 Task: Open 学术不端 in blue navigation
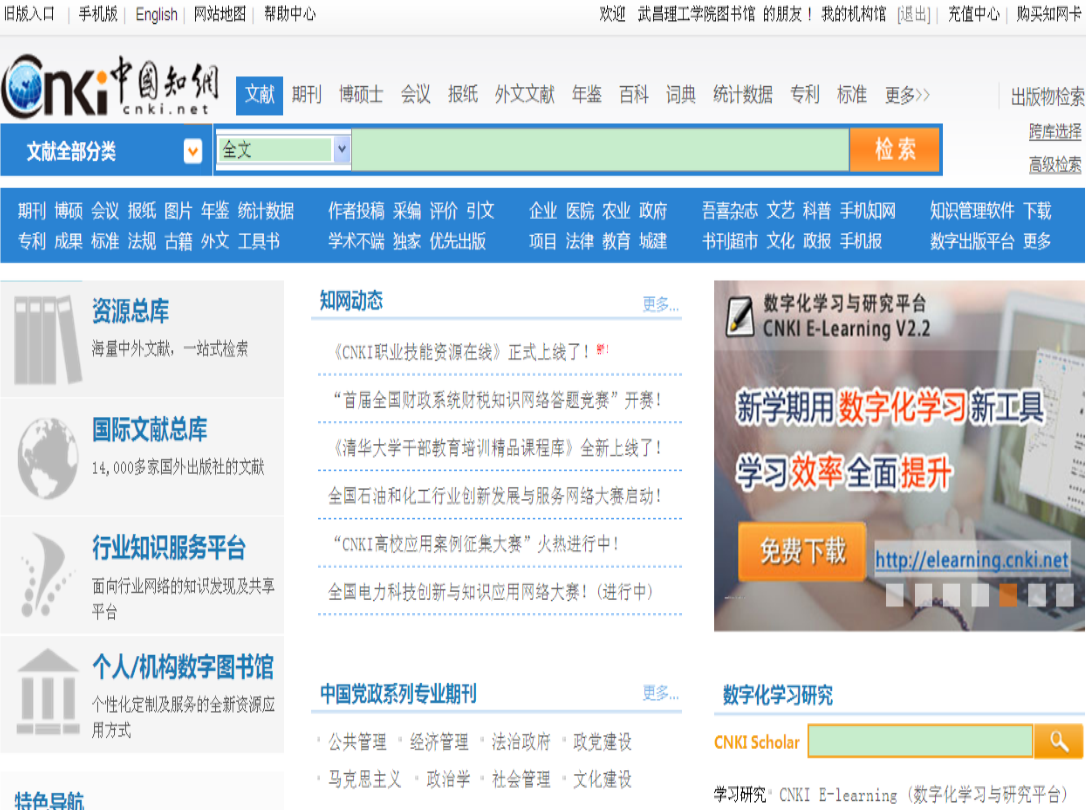(356, 241)
